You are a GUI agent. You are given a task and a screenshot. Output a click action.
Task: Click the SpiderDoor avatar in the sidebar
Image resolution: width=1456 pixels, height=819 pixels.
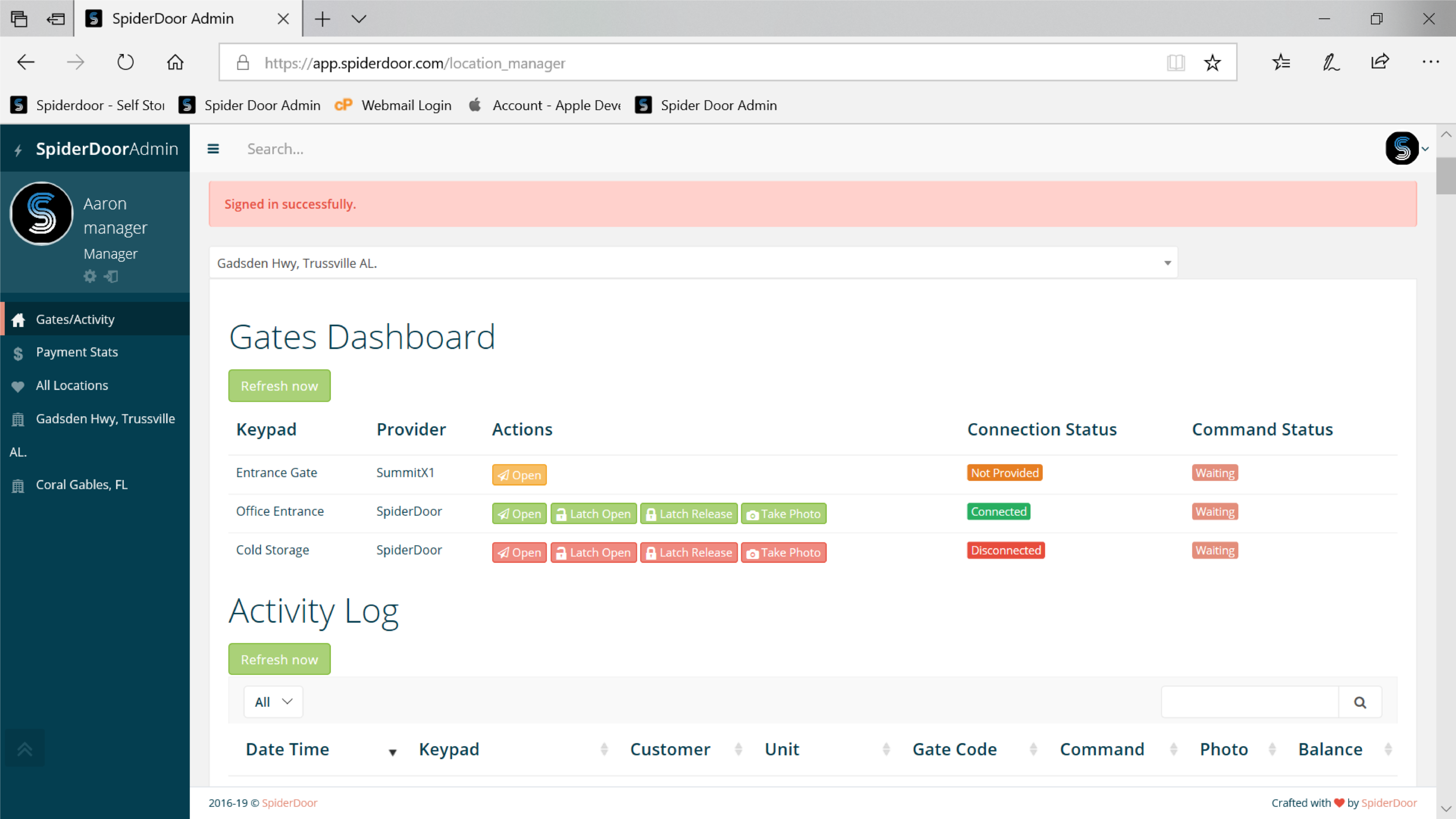point(42,213)
